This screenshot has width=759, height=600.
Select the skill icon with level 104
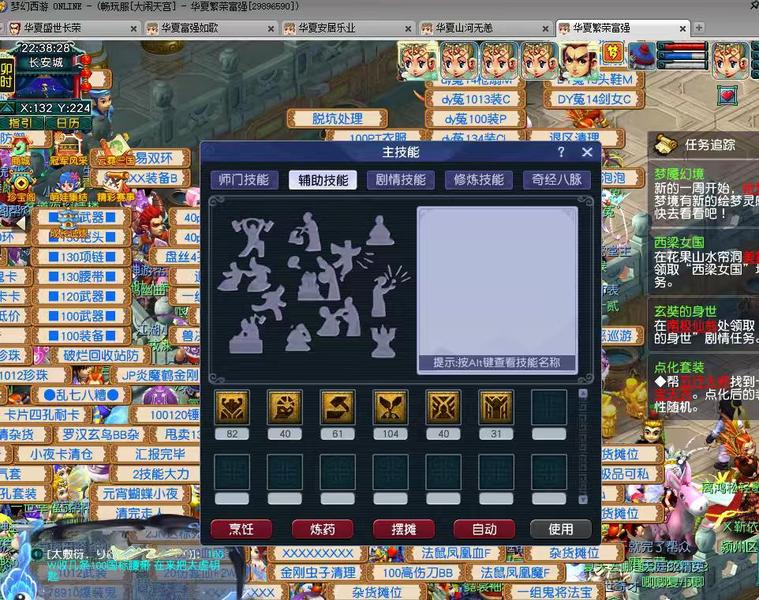click(390, 407)
